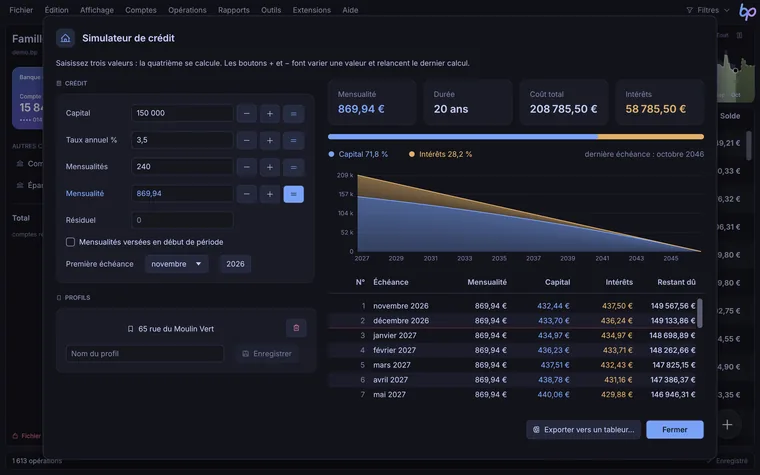Click the Capital input field
This screenshot has height=475, width=760.
[182, 113]
